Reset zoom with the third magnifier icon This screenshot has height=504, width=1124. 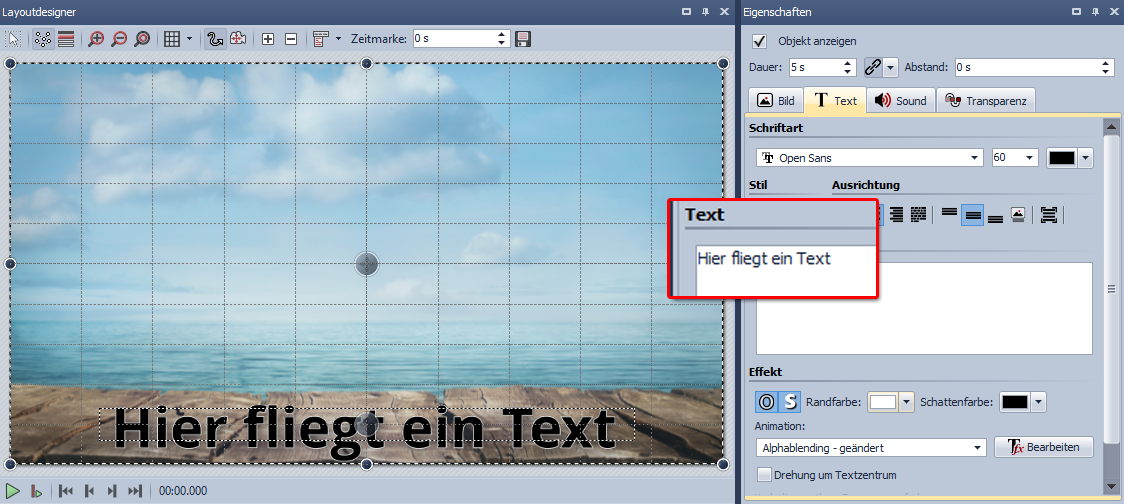[x=142, y=39]
